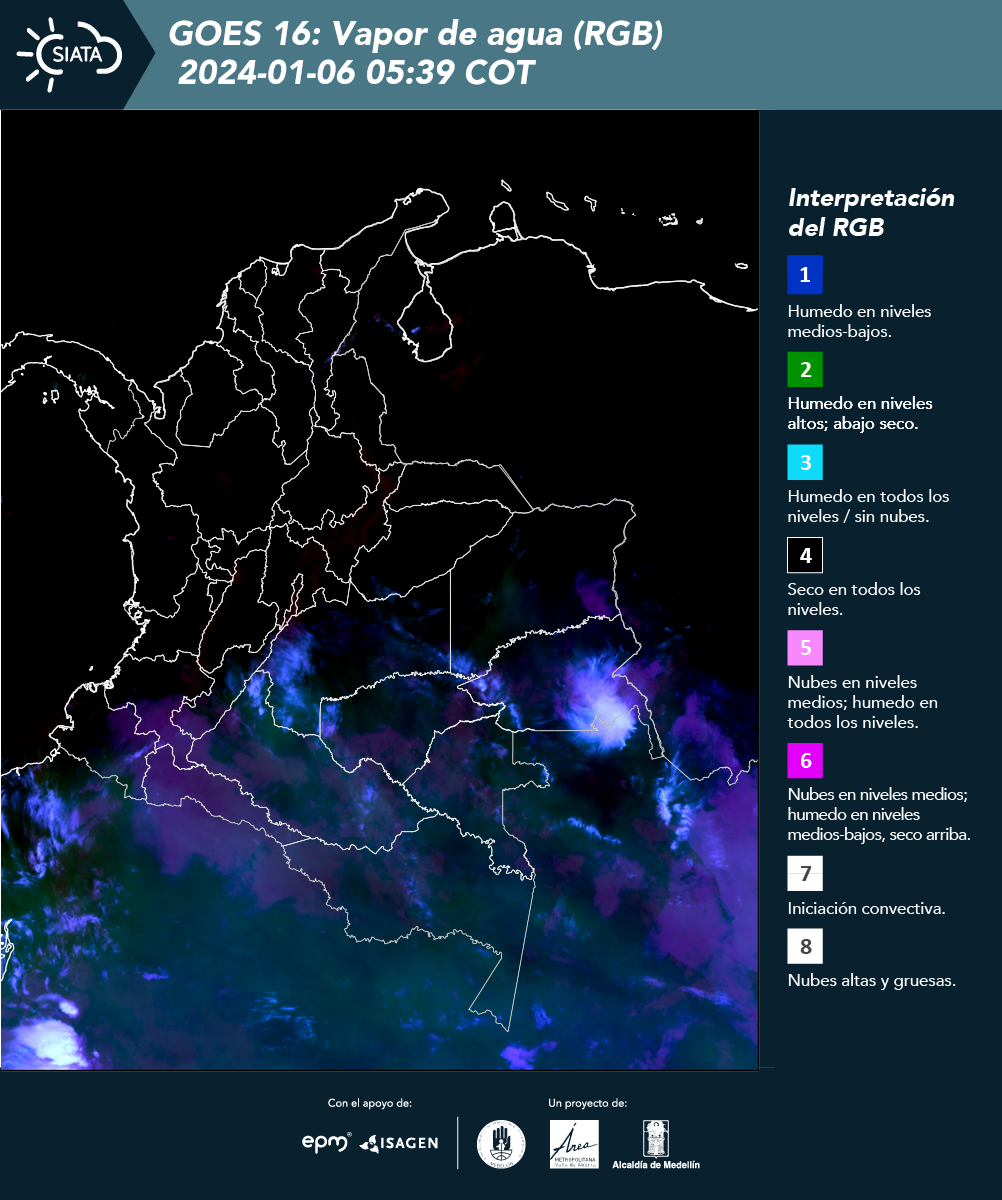Click title 'GOES 16: Vapor de agua (RGB)'
1002x1200 pixels.
(416, 35)
